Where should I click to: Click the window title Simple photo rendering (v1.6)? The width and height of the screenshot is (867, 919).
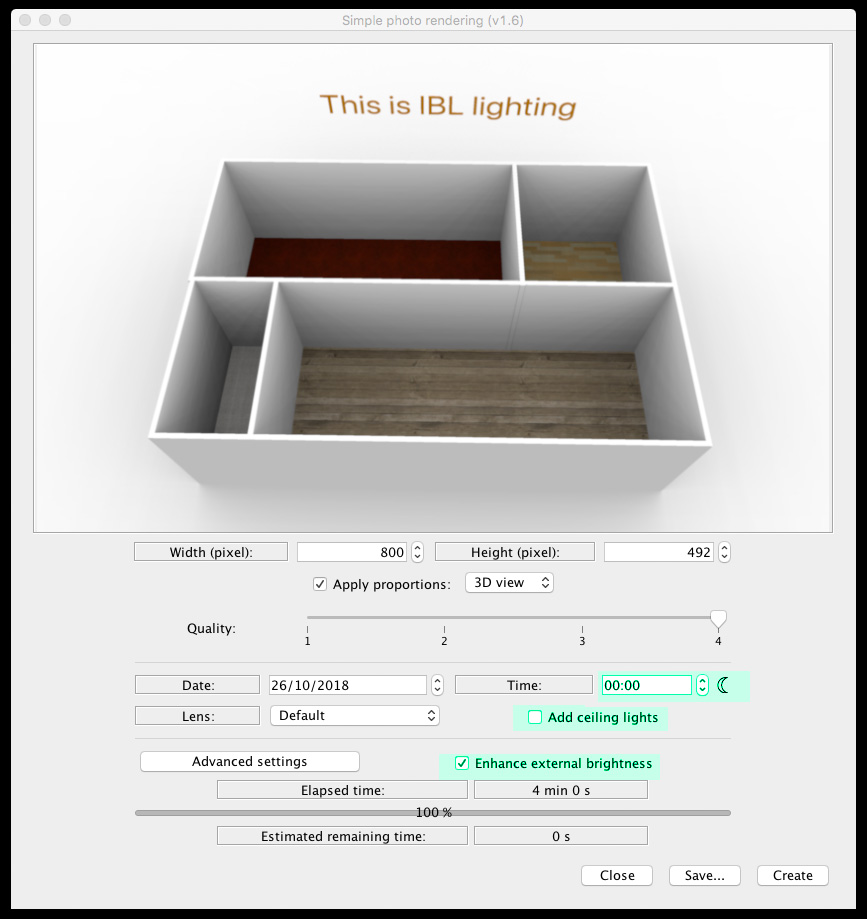[x=433, y=21]
